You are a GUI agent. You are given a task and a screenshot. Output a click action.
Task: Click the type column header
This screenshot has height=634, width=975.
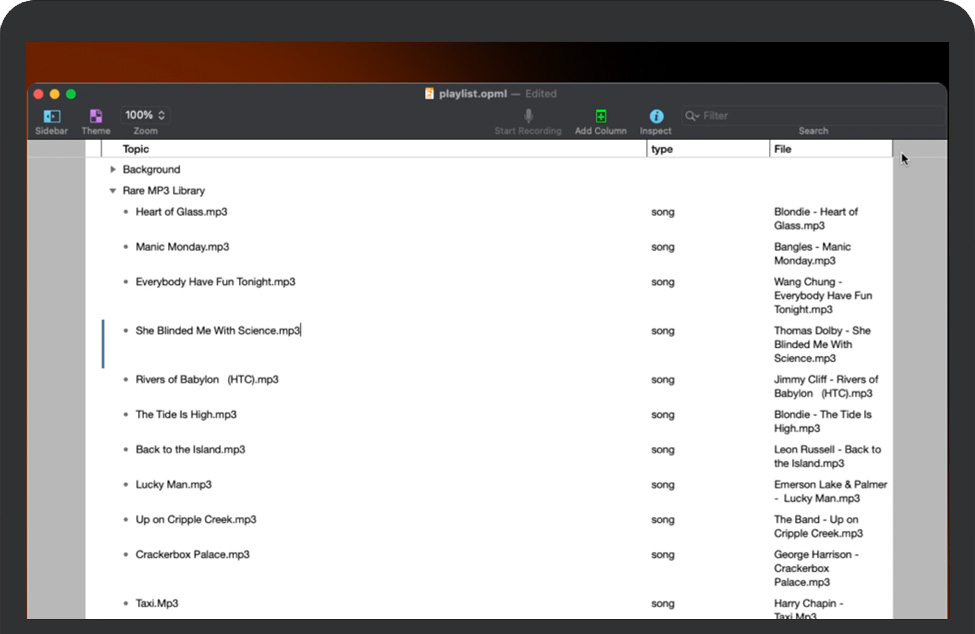pyautogui.click(x=662, y=149)
